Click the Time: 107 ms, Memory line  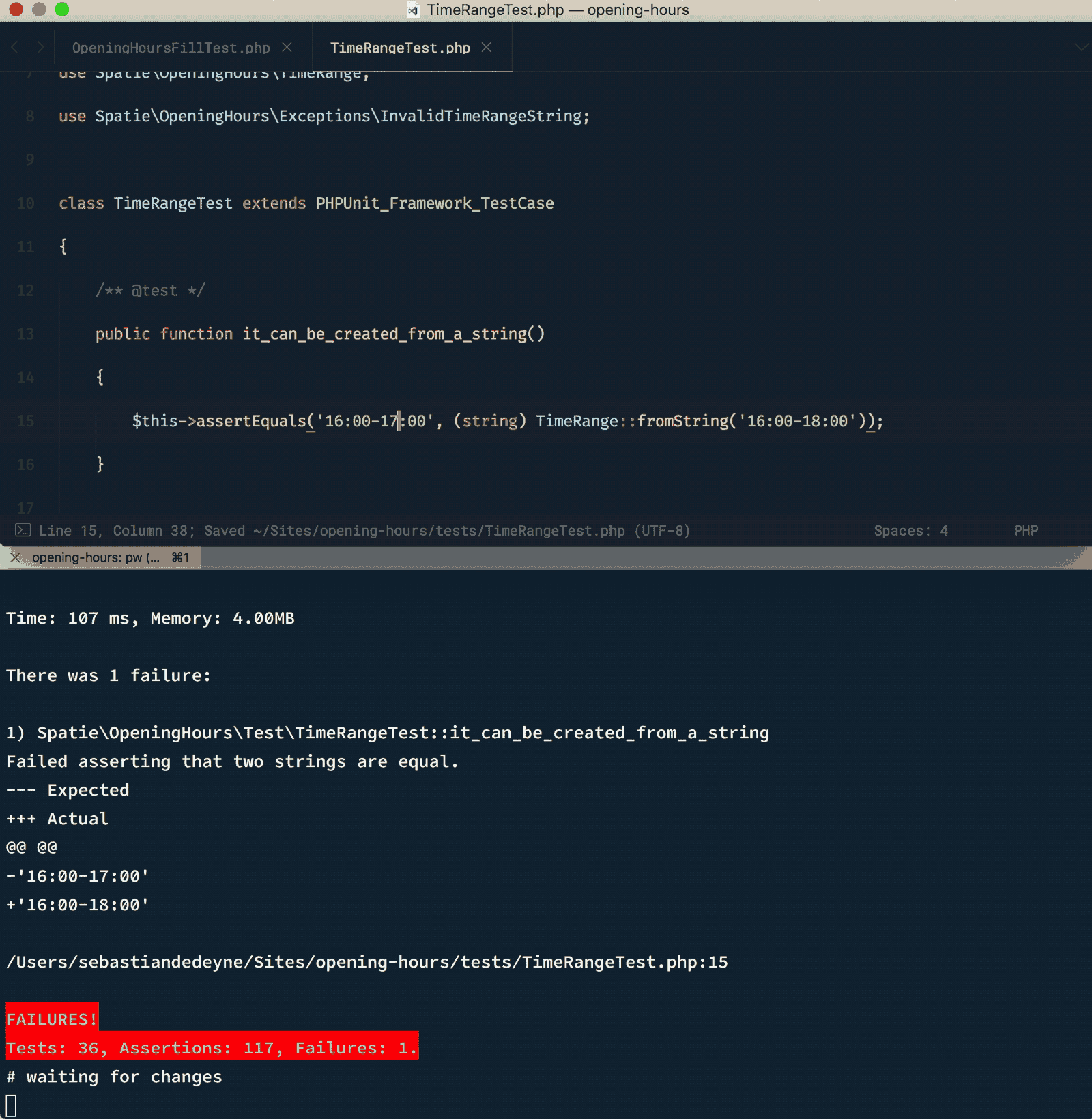point(150,618)
